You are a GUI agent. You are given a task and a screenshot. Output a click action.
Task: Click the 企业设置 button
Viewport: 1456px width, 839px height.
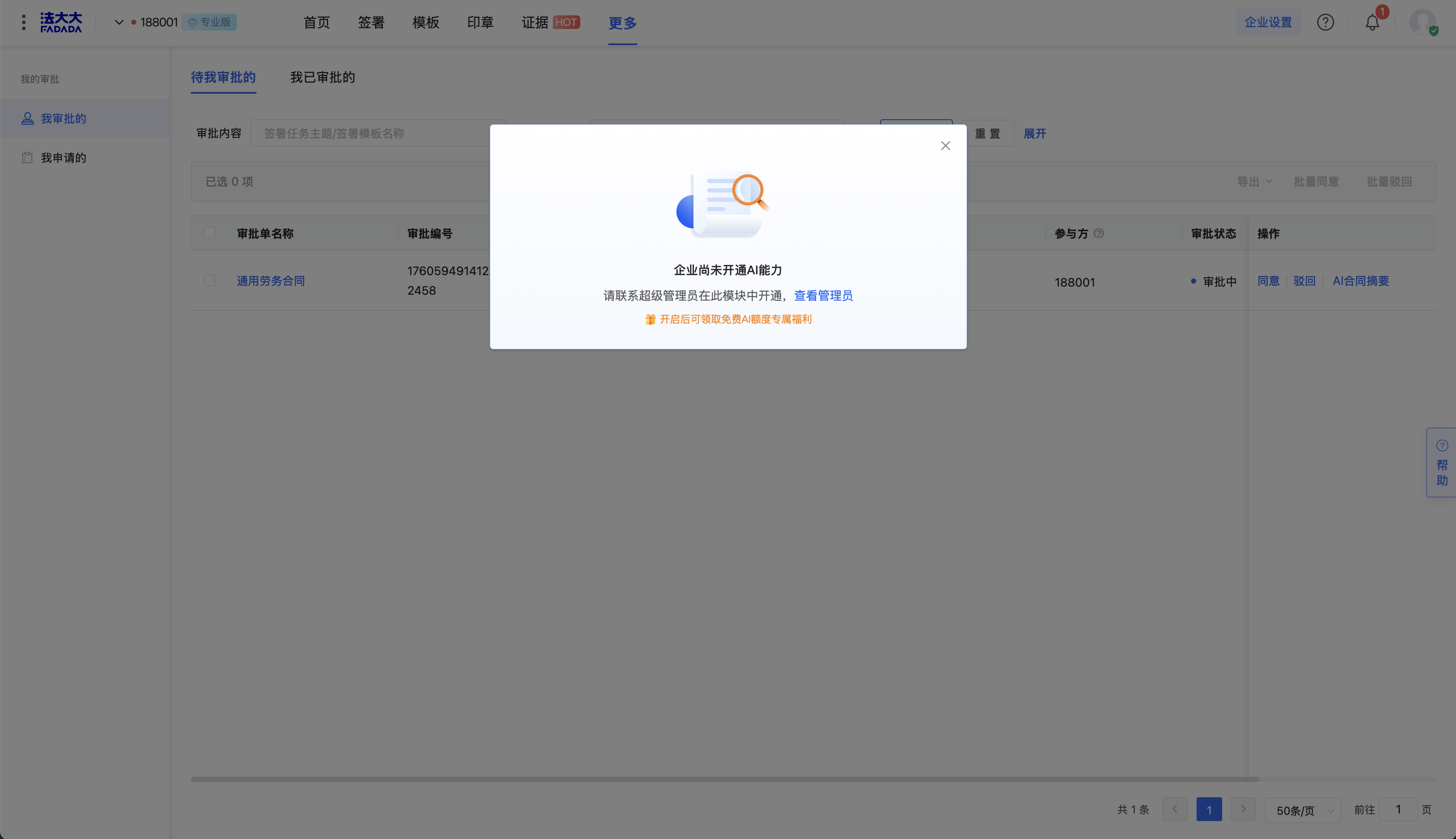tap(1268, 23)
